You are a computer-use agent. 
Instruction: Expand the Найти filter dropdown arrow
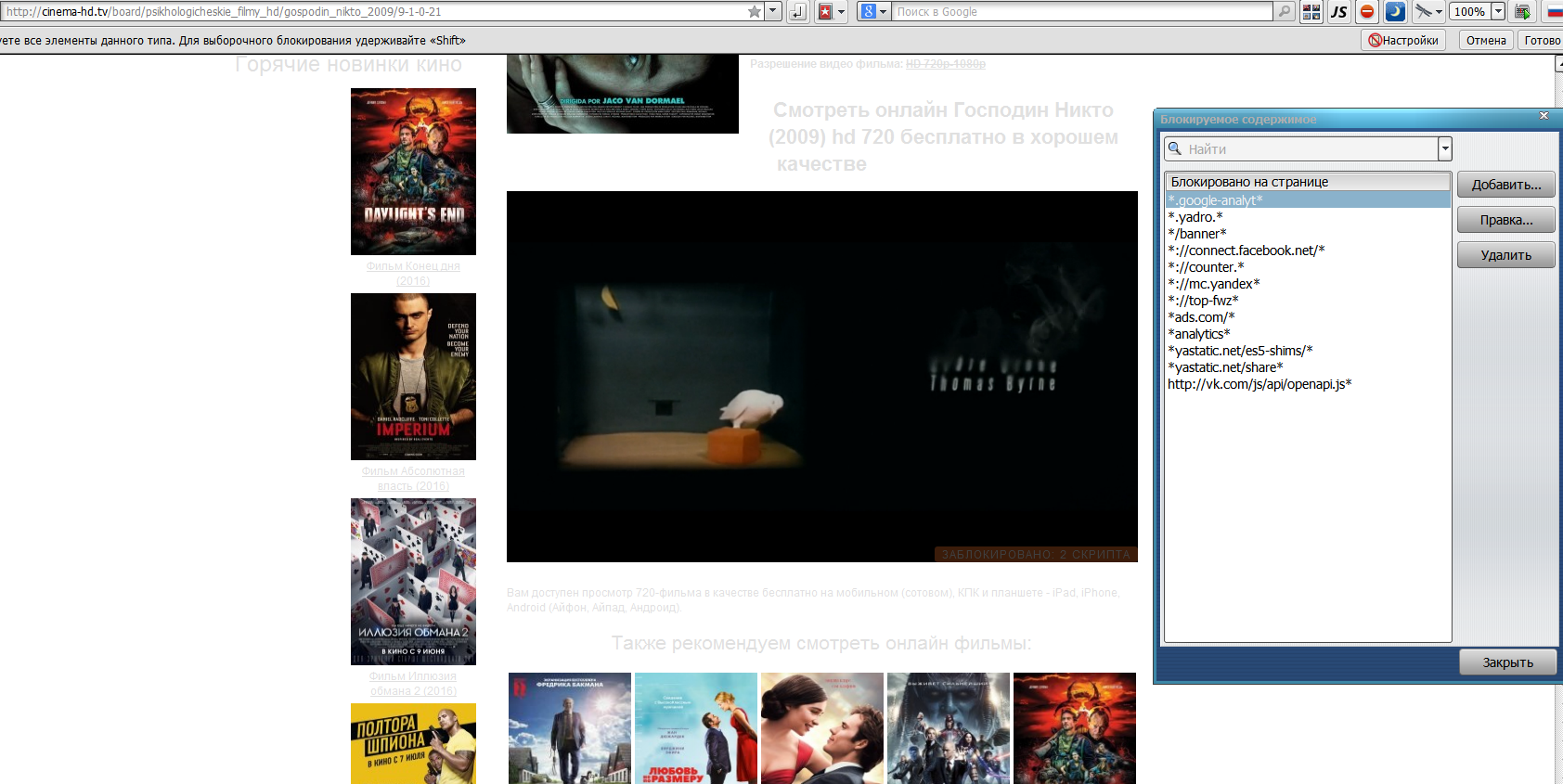point(1444,149)
